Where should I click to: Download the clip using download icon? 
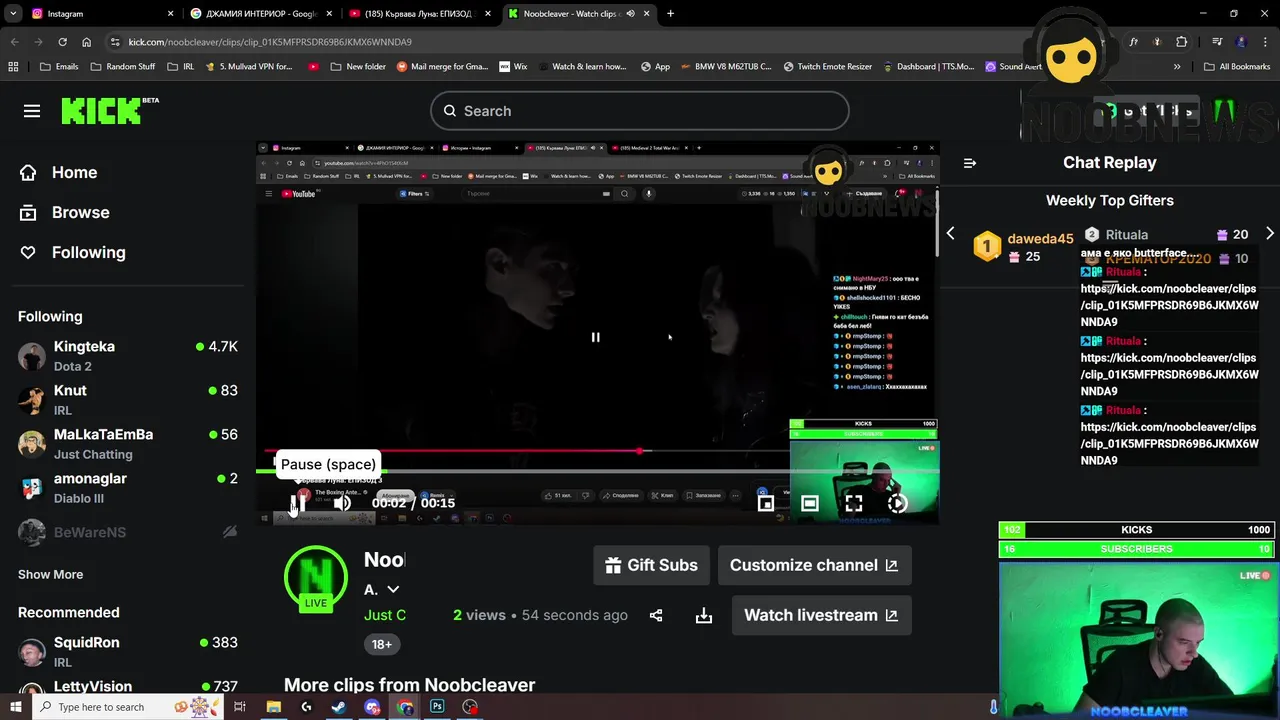pos(704,615)
